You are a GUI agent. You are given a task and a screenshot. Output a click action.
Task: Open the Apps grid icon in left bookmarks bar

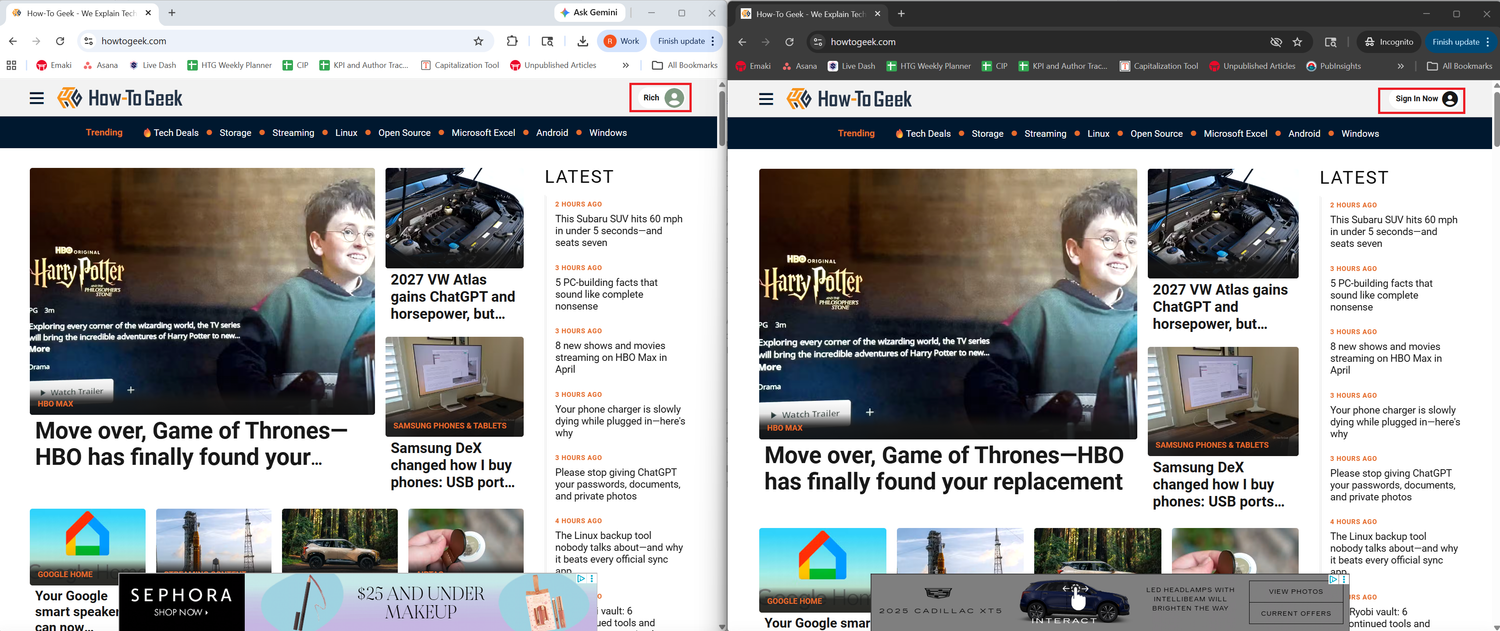pos(12,65)
